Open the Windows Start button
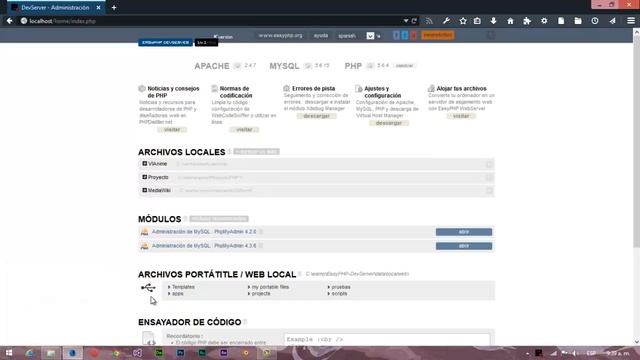 pos(9,353)
